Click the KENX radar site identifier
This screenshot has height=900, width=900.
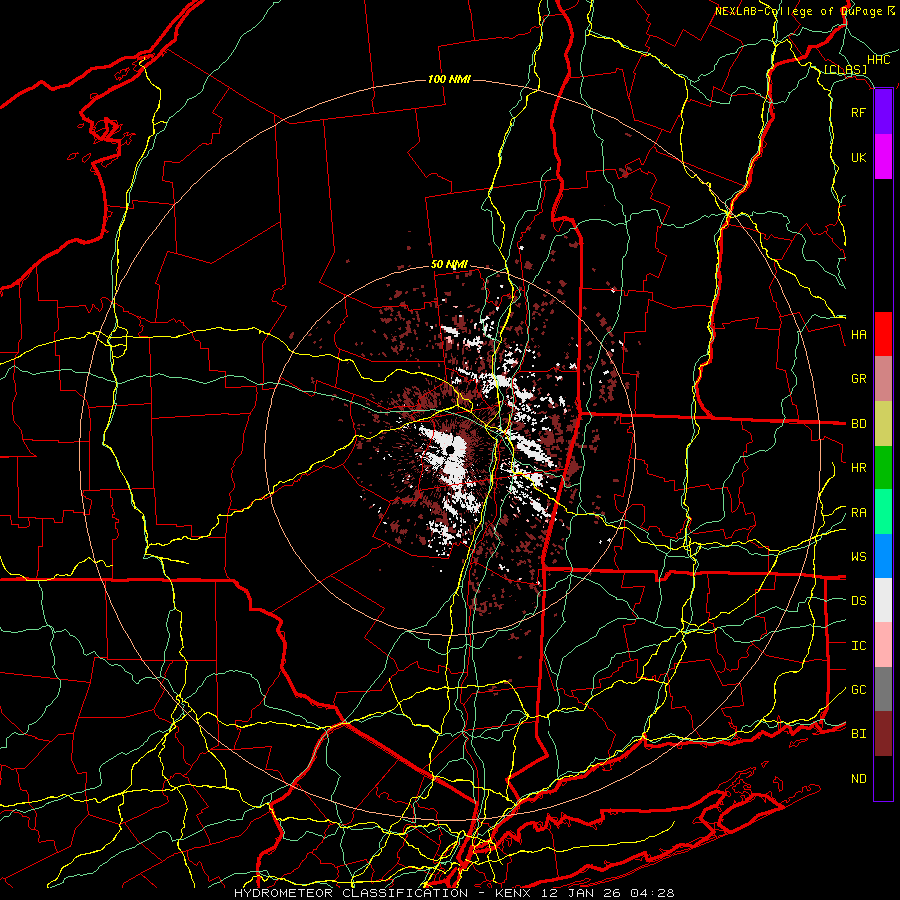(x=512, y=893)
